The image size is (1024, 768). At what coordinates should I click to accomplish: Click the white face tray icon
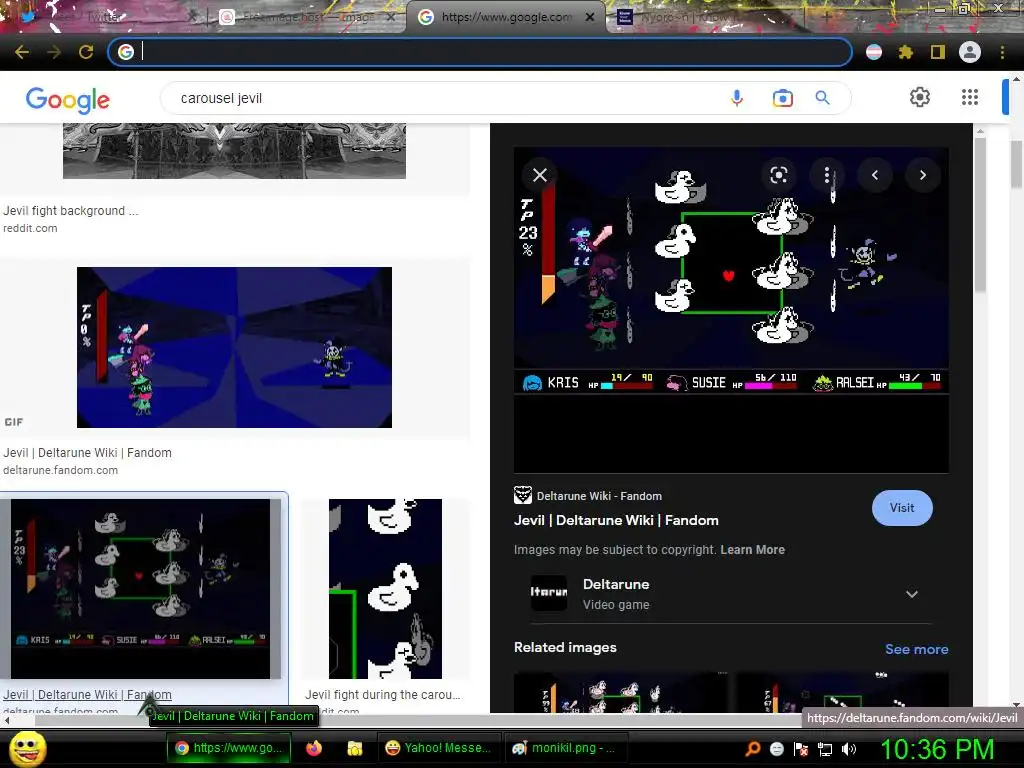776,748
